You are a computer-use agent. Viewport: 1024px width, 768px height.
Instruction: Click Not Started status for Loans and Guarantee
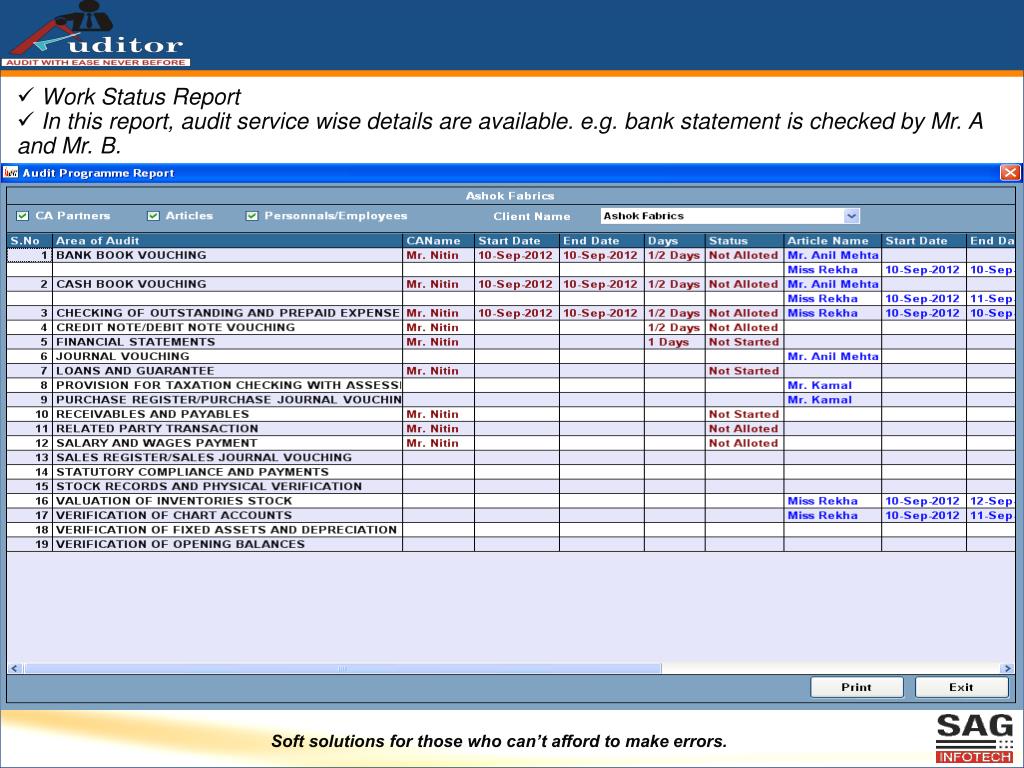[744, 370]
